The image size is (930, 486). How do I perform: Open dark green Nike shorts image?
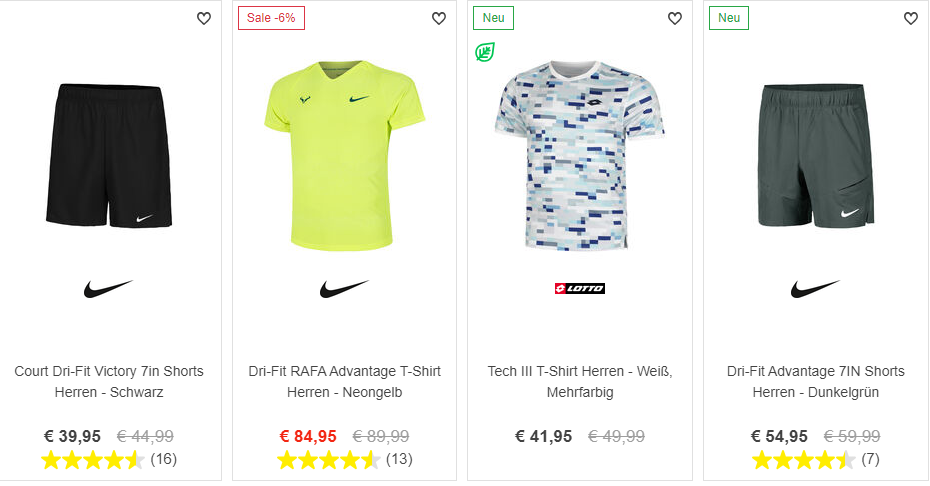(x=815, y=155)
